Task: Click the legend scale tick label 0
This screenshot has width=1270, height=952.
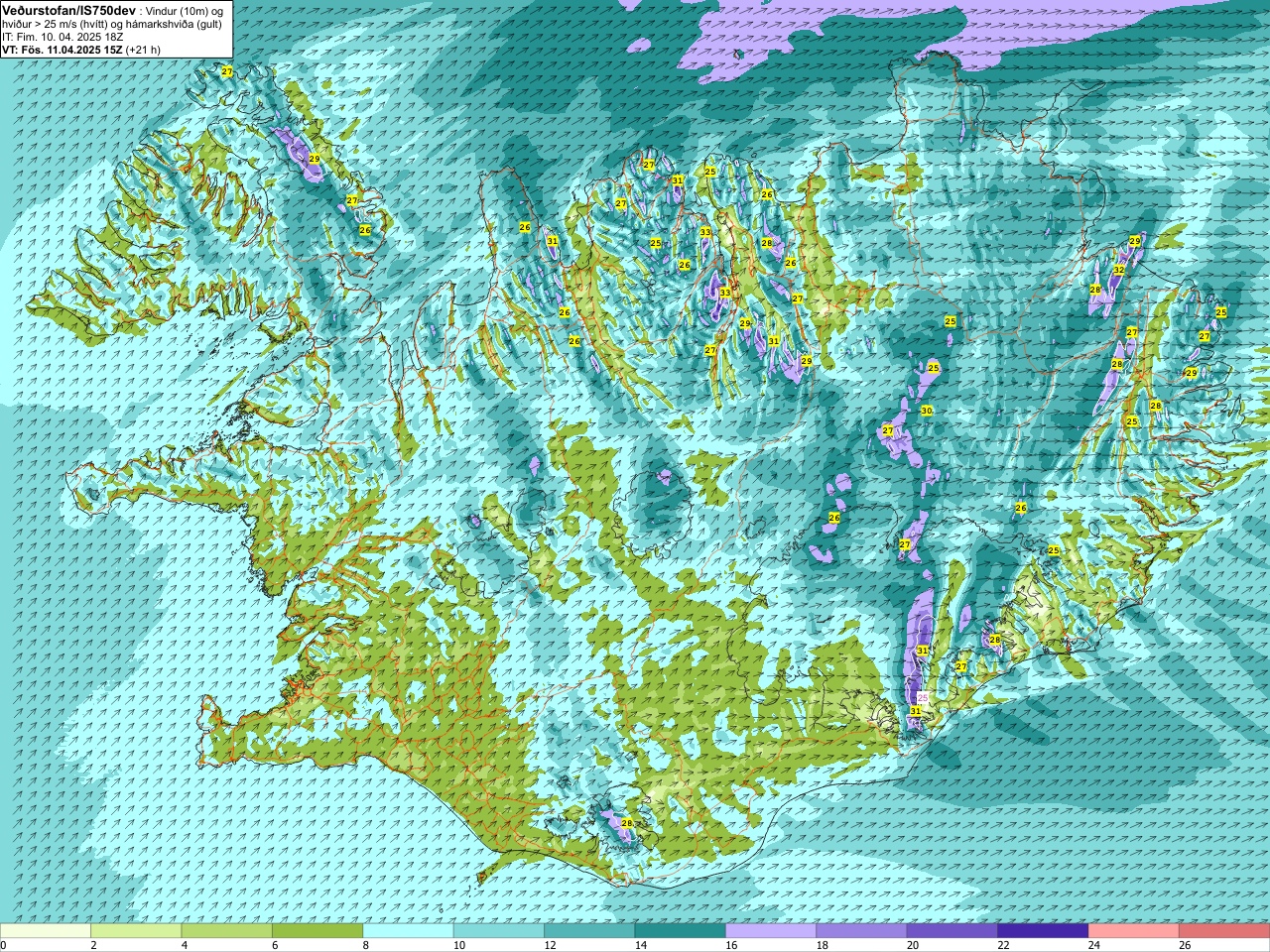Action: (x=3, y=945)
